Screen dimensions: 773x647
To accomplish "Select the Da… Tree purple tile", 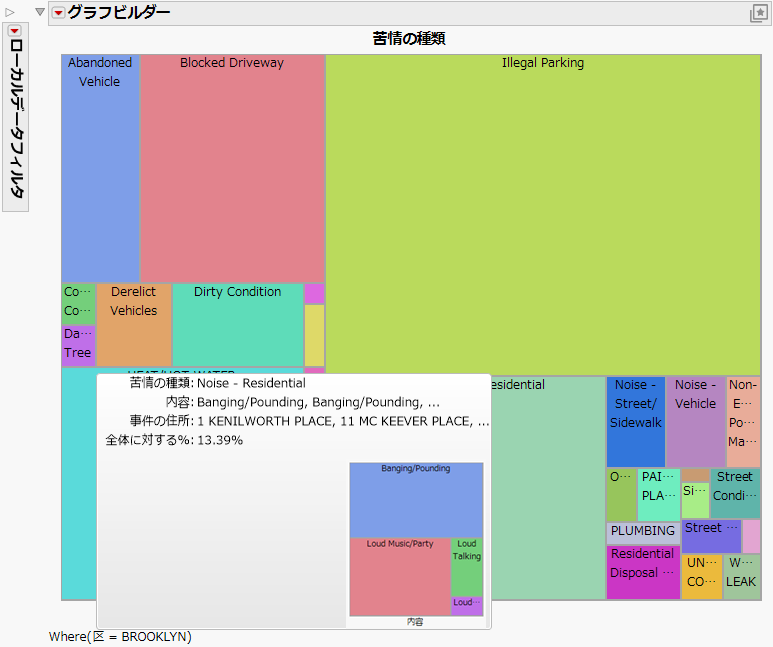I will [x=78, y=346].
